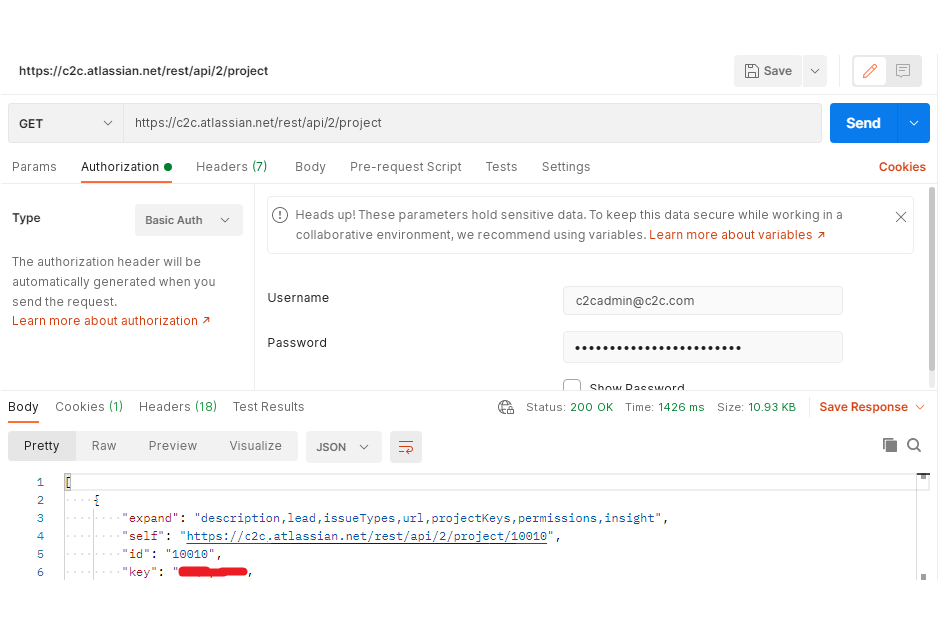Image resolution: width=942 pixels, height=619 pixels.
Task: Open the comments icon next to the pencil
Action: (x=902, y=71)
